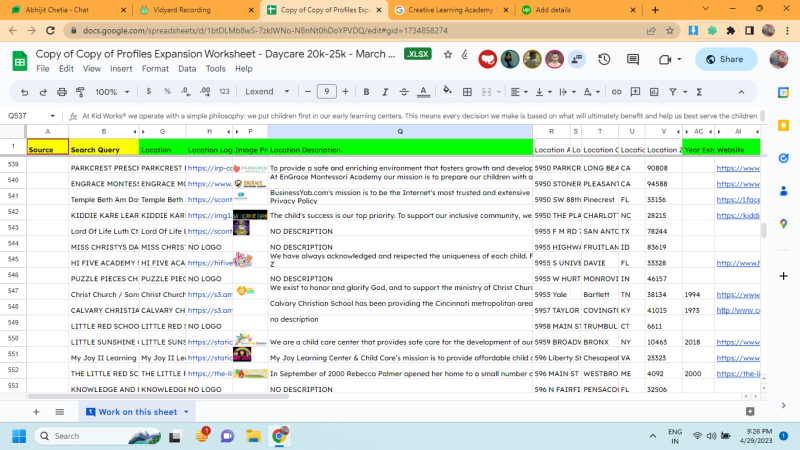Open the Insert menu
Screen dimensions: 800x450
coord(121,69)
